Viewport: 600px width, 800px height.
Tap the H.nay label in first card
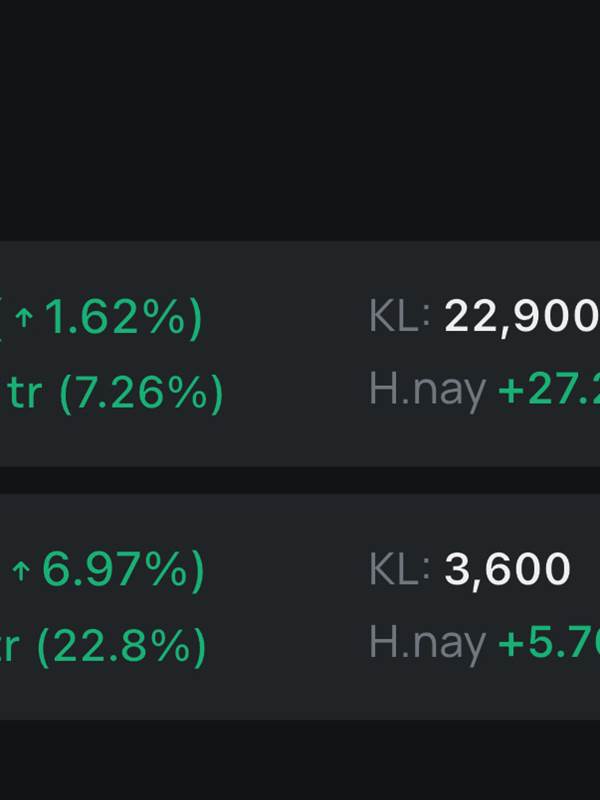pos(427,391)
